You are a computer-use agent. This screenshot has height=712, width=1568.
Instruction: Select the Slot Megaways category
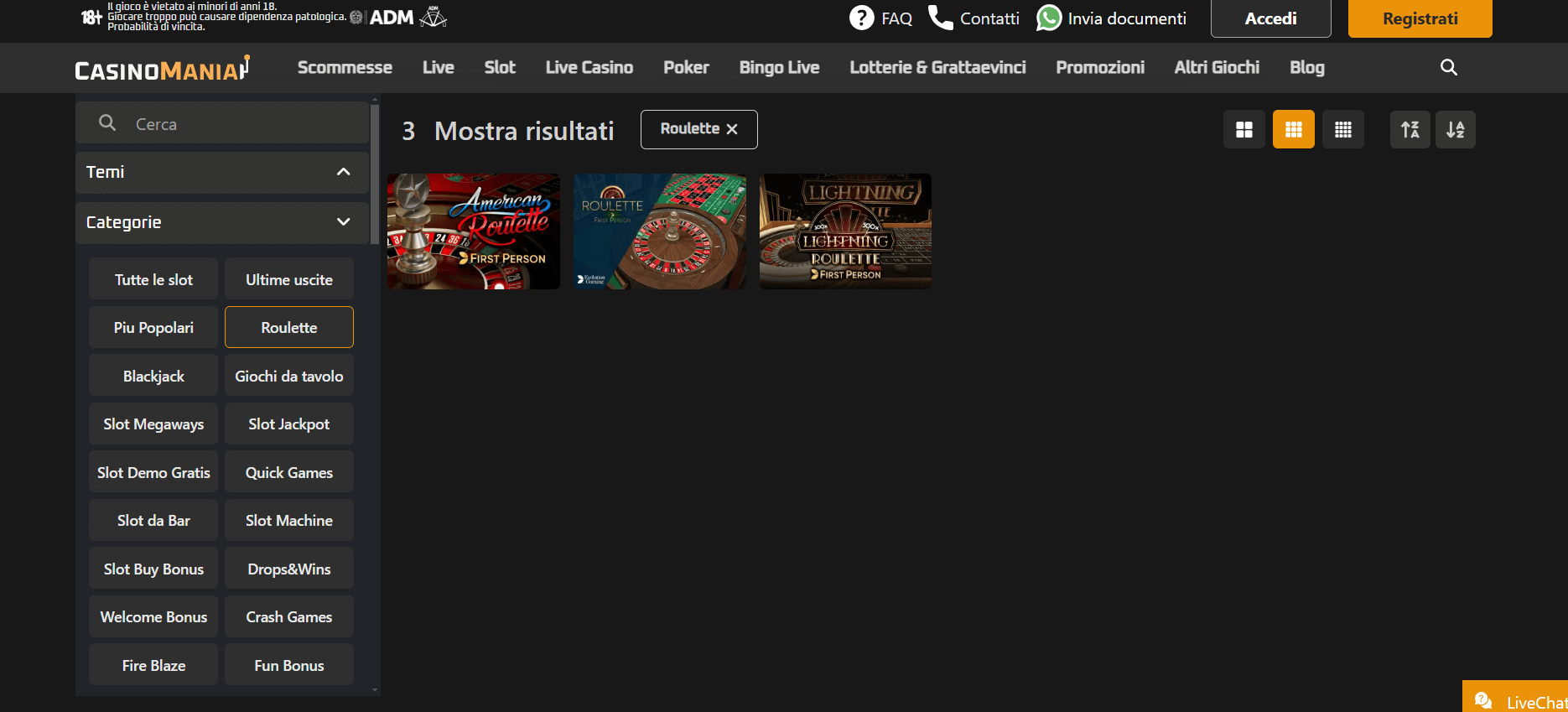coord(153,424)
